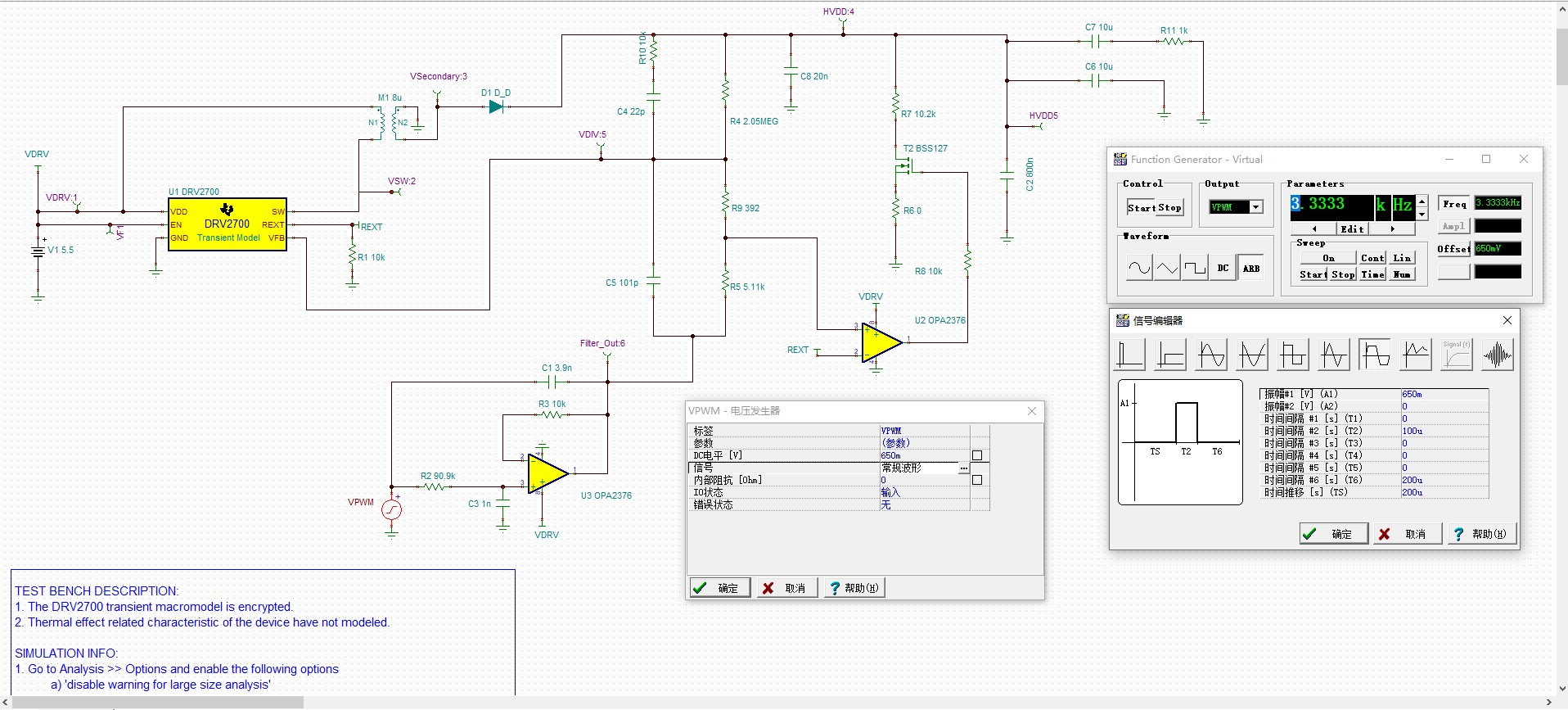Turn sweep On
Screen dimensions: 1568x710
click(x=1328, y=258)
